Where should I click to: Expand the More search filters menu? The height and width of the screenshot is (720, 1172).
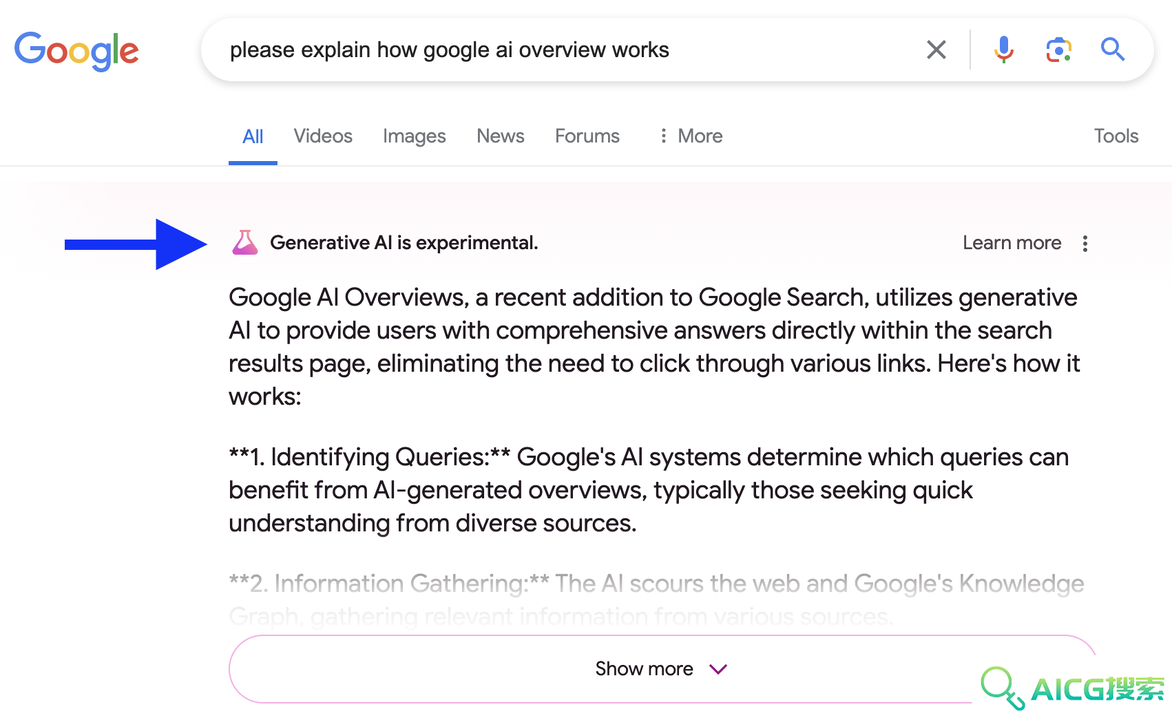(691, 136)
